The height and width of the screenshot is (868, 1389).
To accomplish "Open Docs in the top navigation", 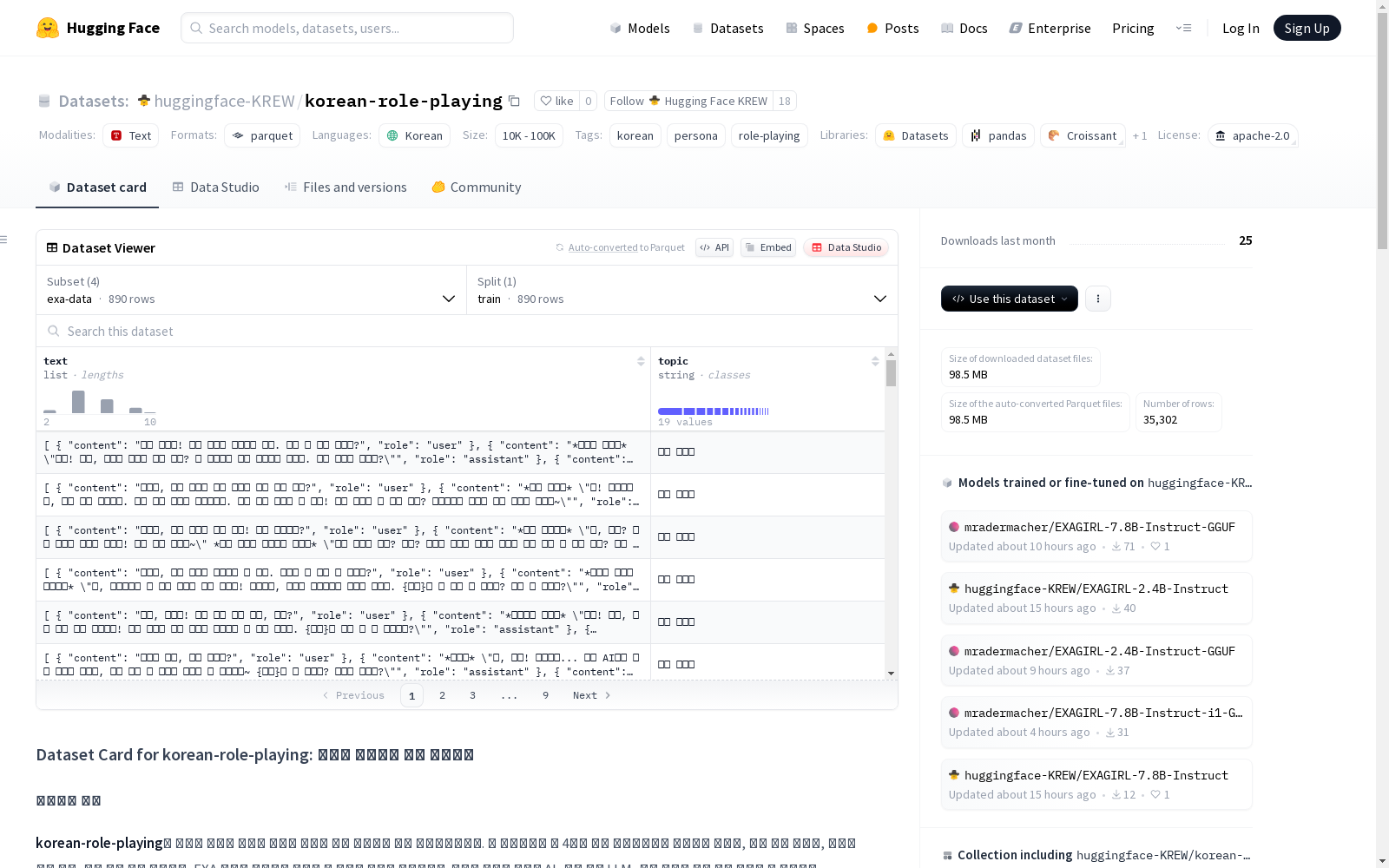I will (964, 28).
